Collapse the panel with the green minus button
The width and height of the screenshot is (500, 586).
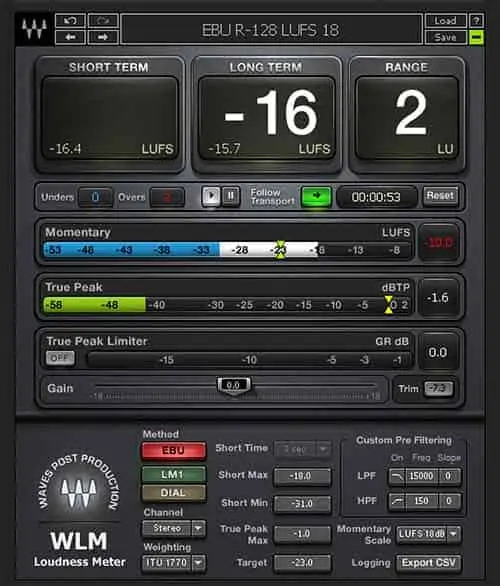click(x=476, y=37)
